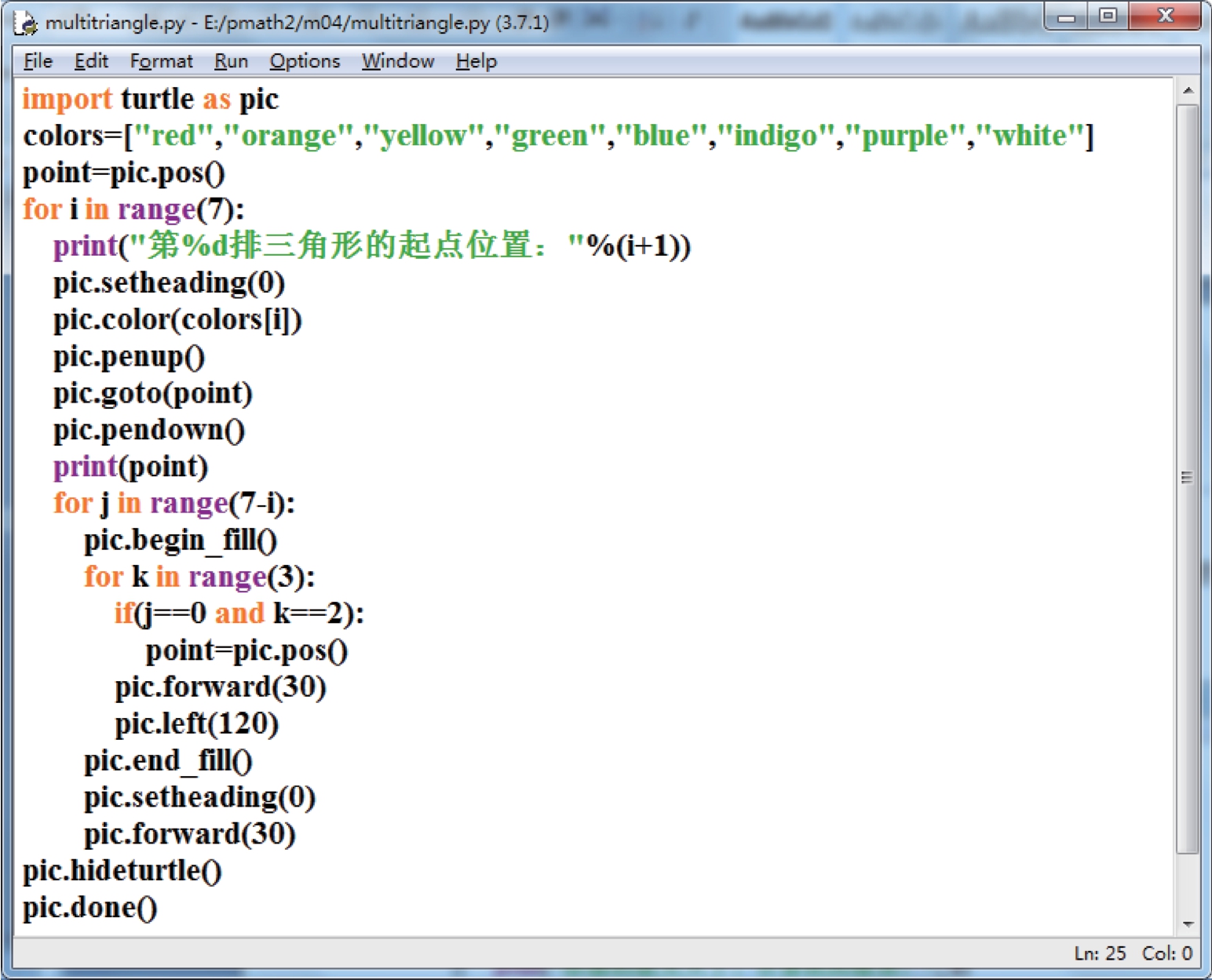The height and width of the screenshot is (980, 1212).
Task: Click the 'pic.color(colors[i])' line
Action: (x=177, y=319)
